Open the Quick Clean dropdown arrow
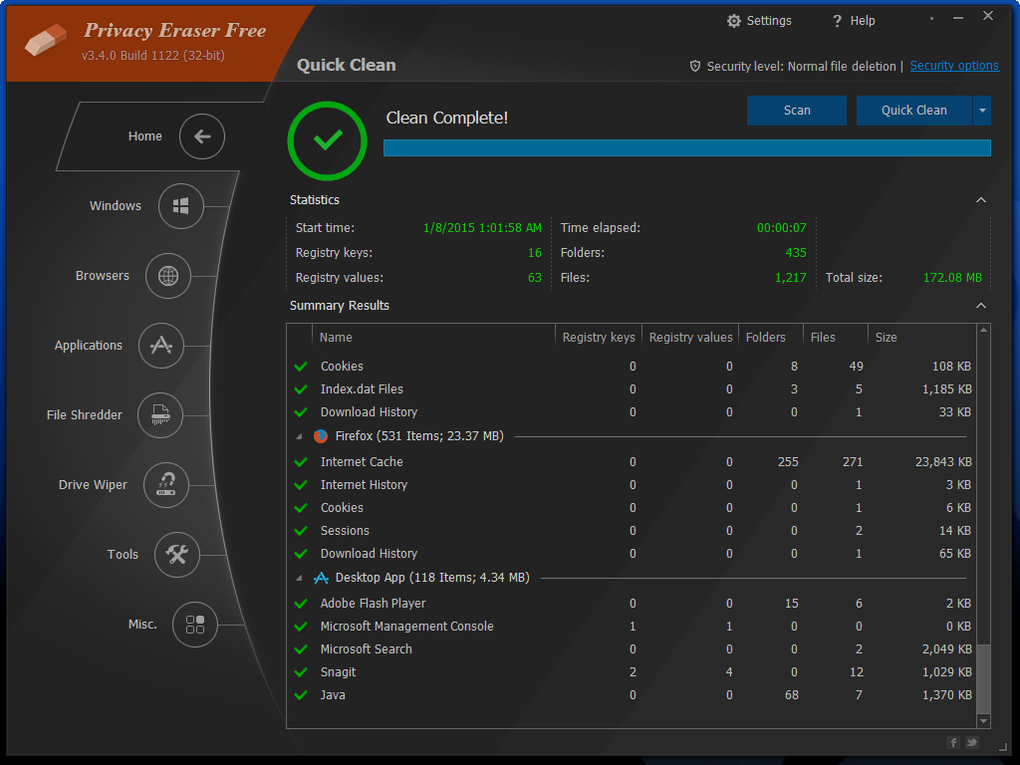The width and height of the screenshot is (1020, 765). 982,111
